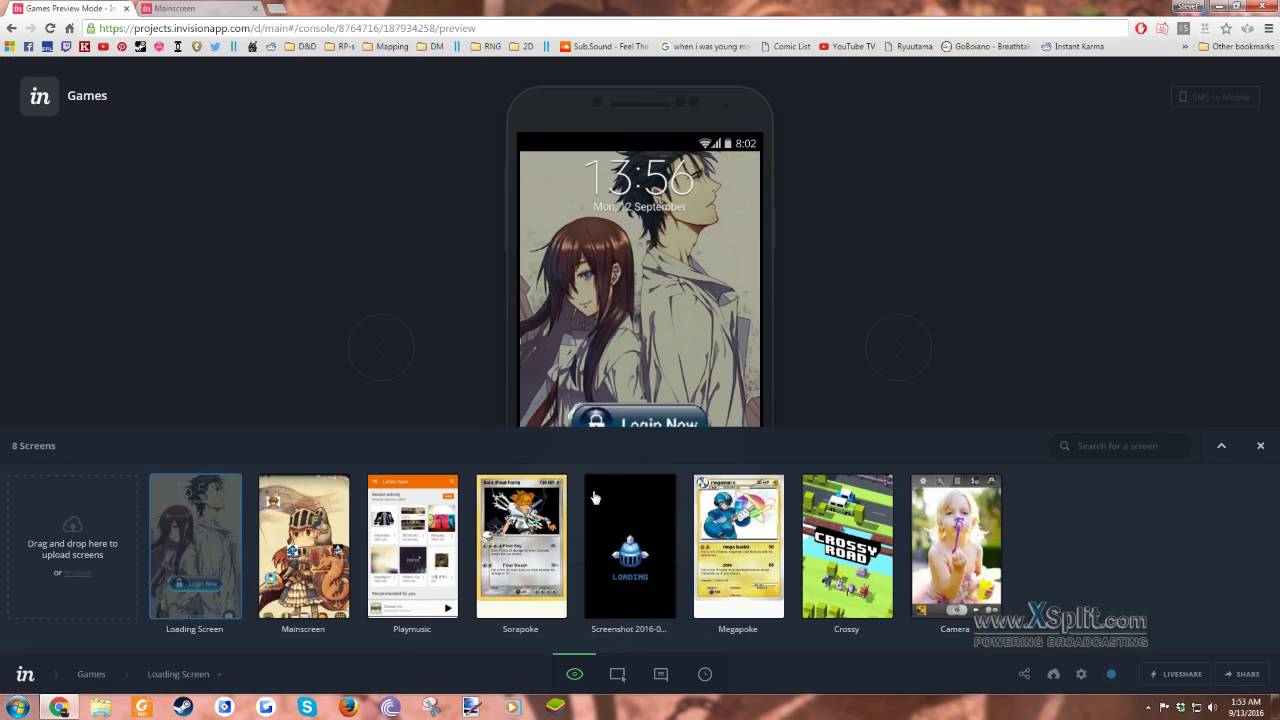Click the Apps grid bookmark icon
This screenshot has height=720, width=1280.
tap(10, 46)
